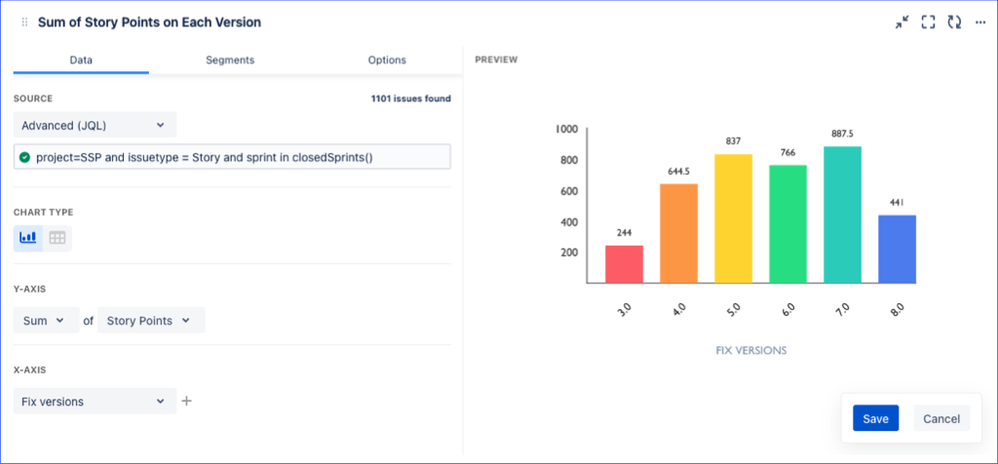Image resolution: width=998 pixels, height=464 pixels.
Task: Open the Options tab
Action: (387, 60)
